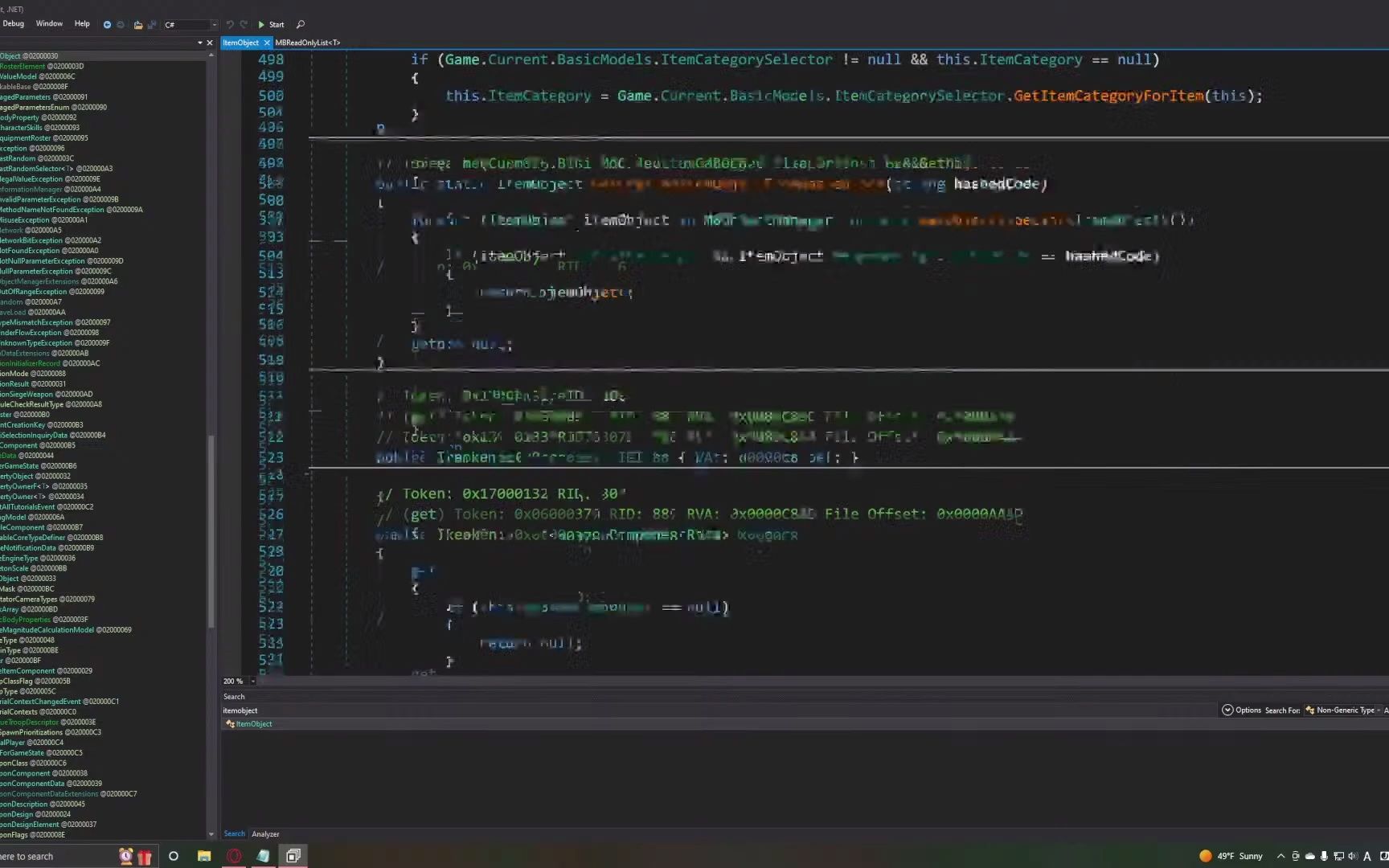The image size is (1389, 868).
Task: Select EquipmentRoster @02000095 tree item
Action: pyautogui.click(x=43, y=138)
